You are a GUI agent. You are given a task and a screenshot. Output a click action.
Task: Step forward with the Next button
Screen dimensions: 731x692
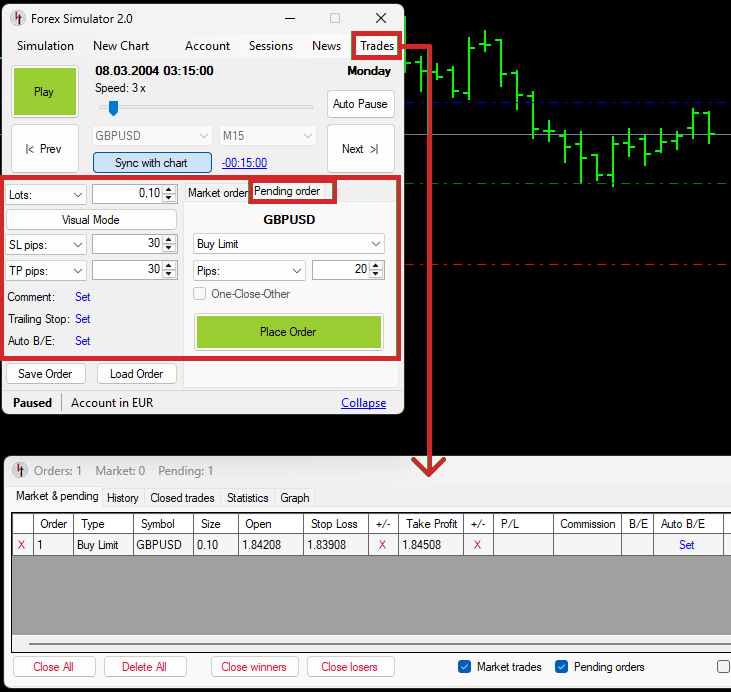click(x=361, y=149)
